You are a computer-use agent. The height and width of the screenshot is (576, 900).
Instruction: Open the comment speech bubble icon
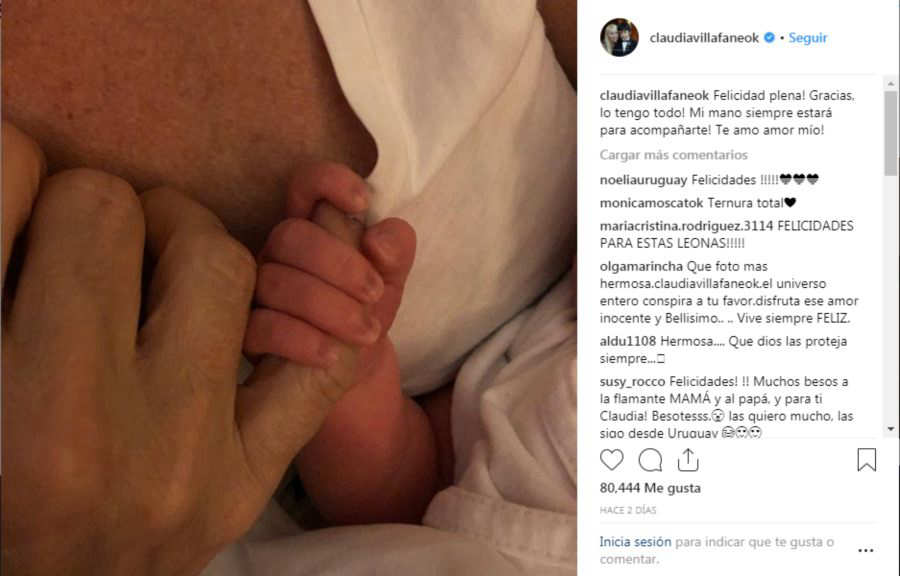650,460
